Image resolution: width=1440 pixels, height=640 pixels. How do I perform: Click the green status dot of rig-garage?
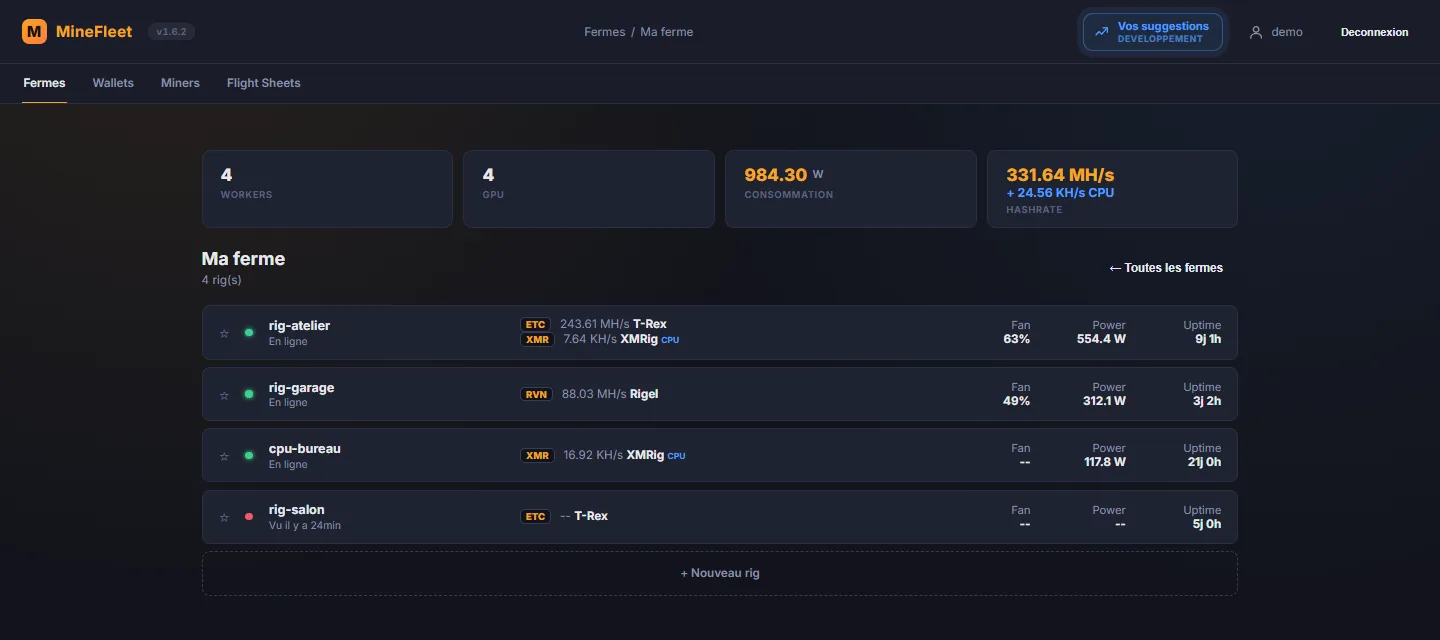coord(249,394)
